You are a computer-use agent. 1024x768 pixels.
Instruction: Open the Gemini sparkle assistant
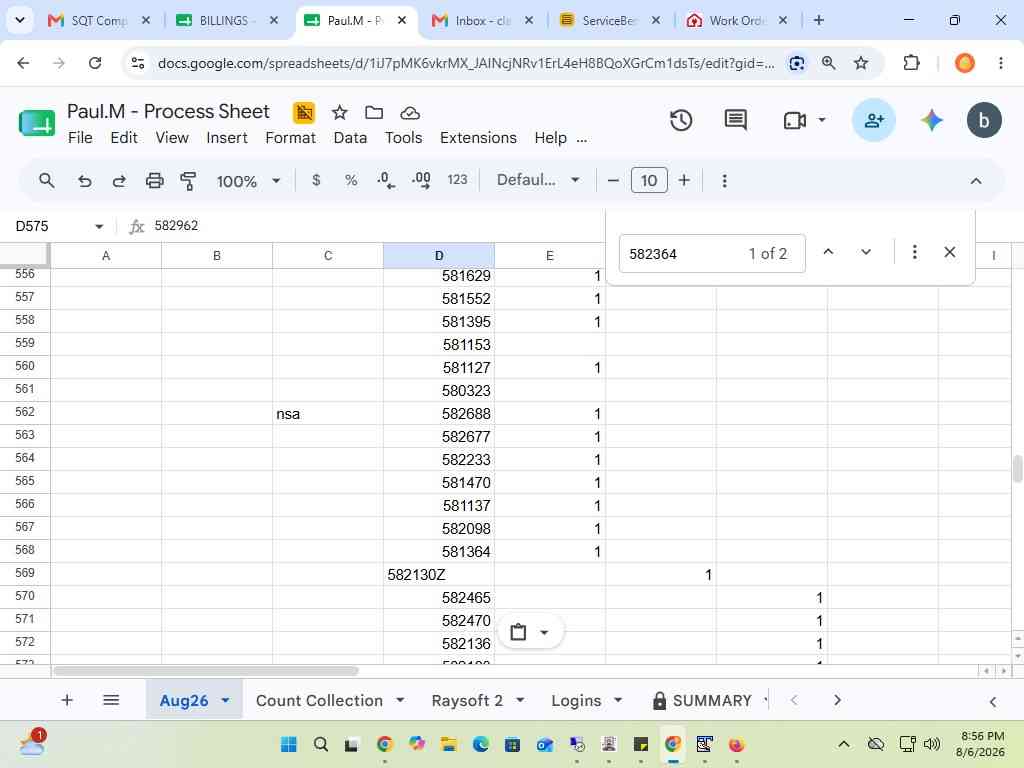click(931, 120)
